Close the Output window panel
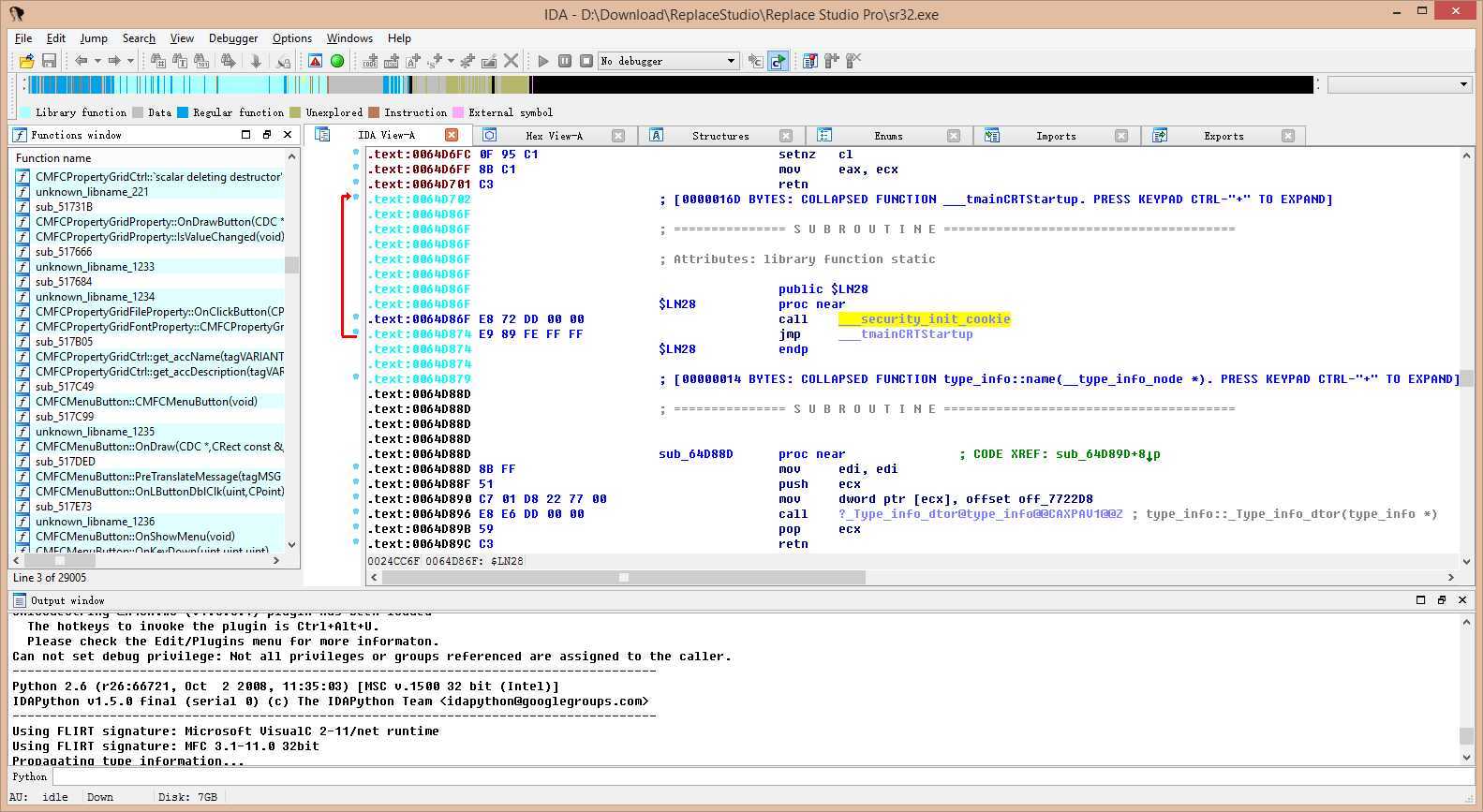This screenshot has width=1483, height=812. tap(1462, 600)
